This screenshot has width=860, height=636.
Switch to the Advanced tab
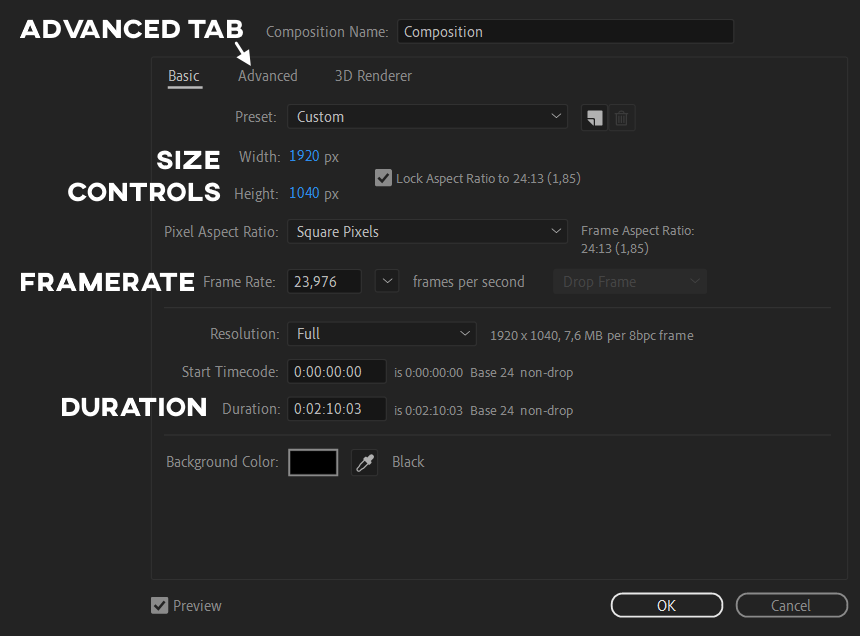267,76
